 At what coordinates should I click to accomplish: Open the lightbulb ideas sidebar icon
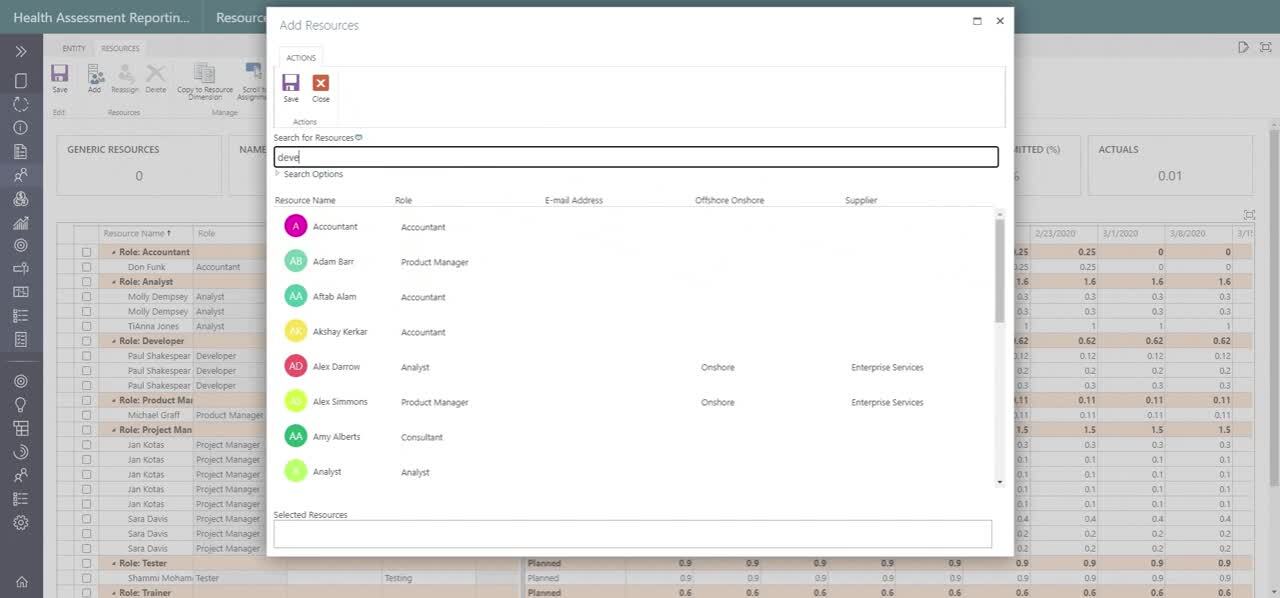coord(21,404)
